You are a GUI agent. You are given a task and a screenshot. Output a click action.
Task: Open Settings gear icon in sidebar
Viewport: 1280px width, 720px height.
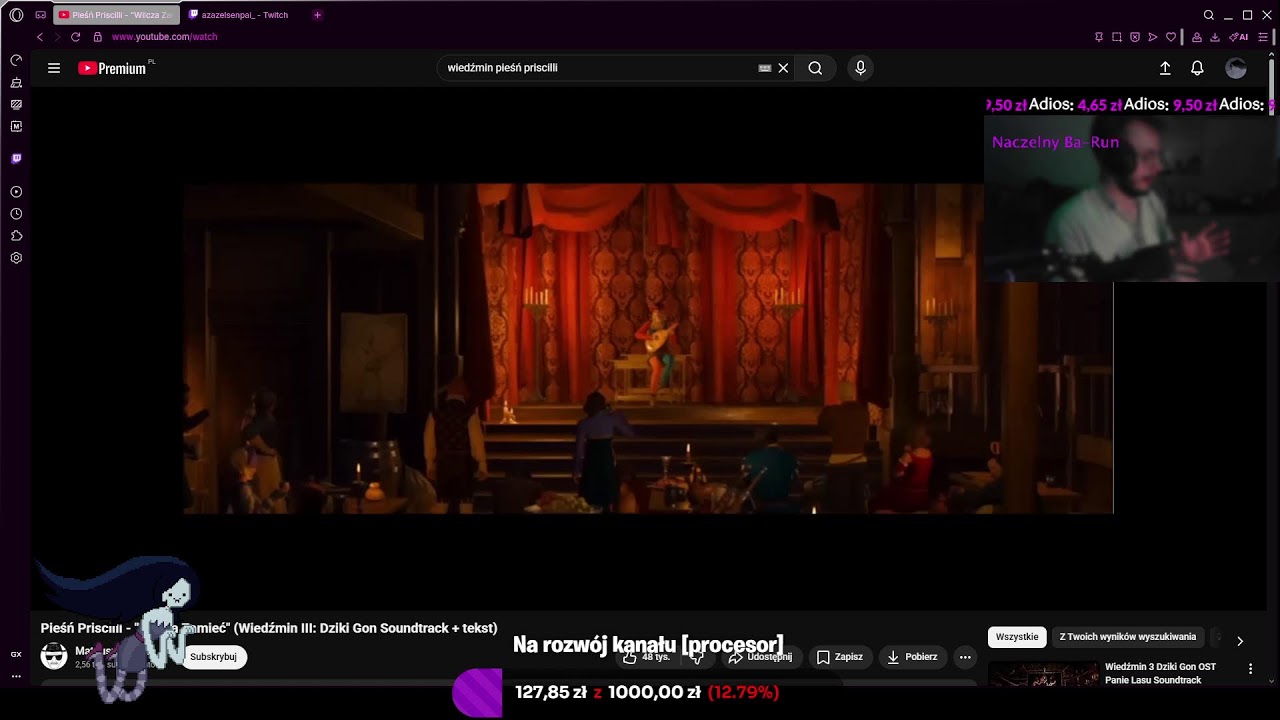tap(16, 258)
